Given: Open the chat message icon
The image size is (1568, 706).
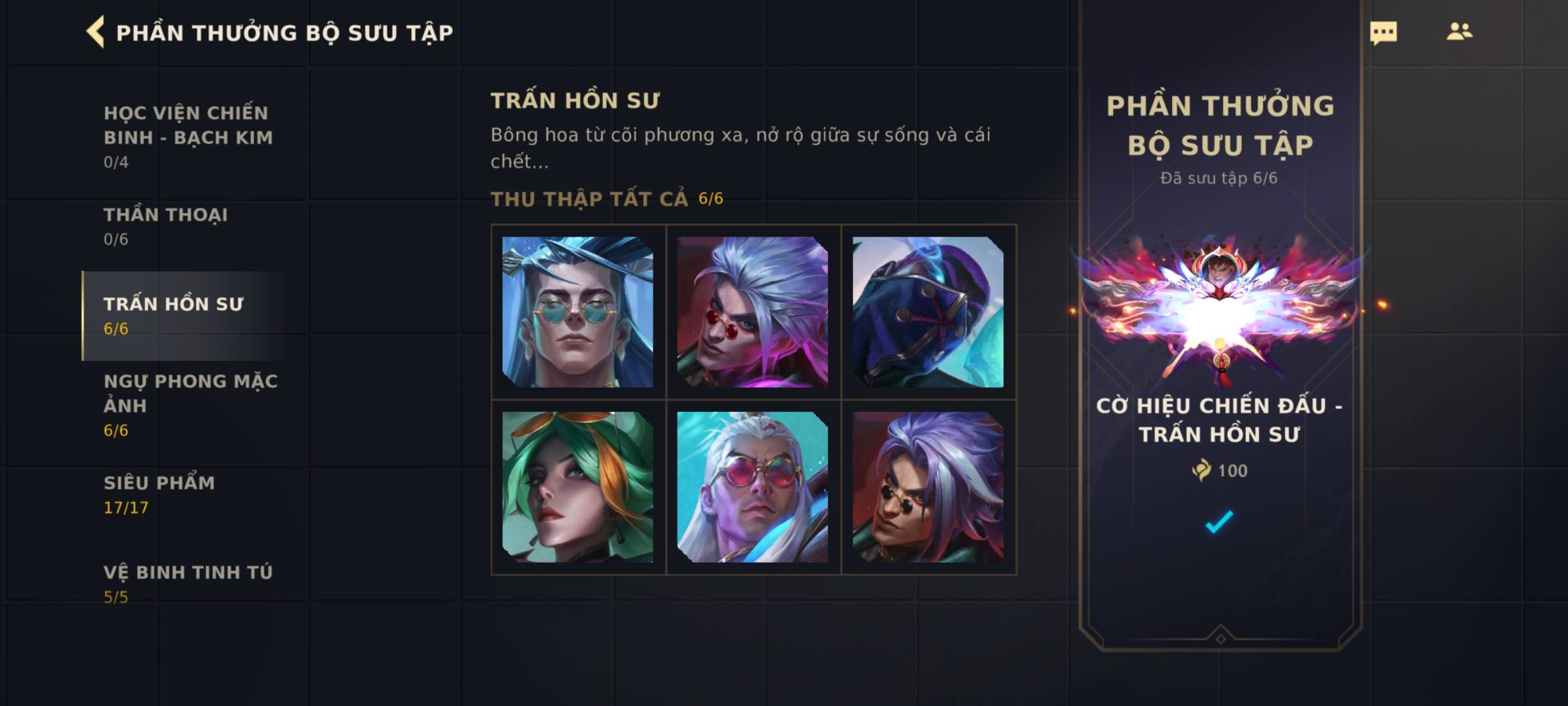Looking at the screenshot, I should coord(1383,33).
